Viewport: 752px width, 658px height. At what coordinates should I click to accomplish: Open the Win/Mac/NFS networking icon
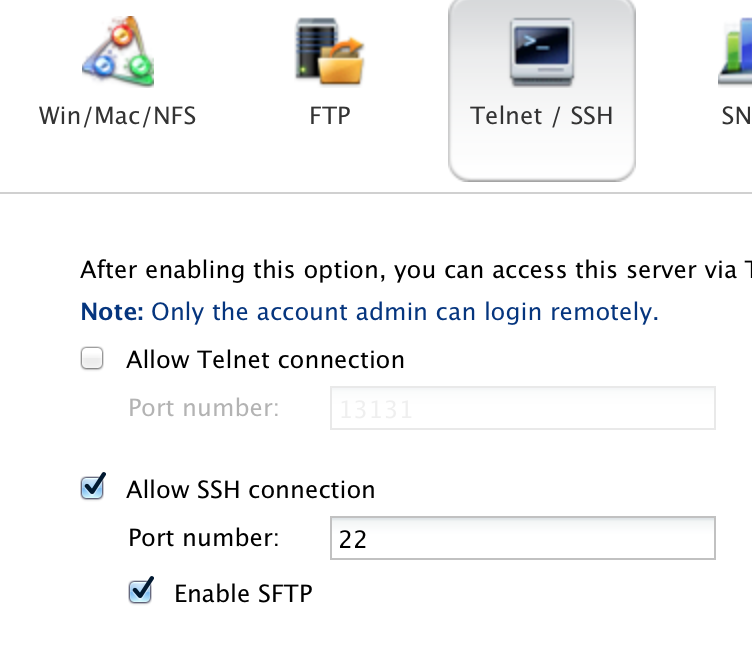pos(118,51)
